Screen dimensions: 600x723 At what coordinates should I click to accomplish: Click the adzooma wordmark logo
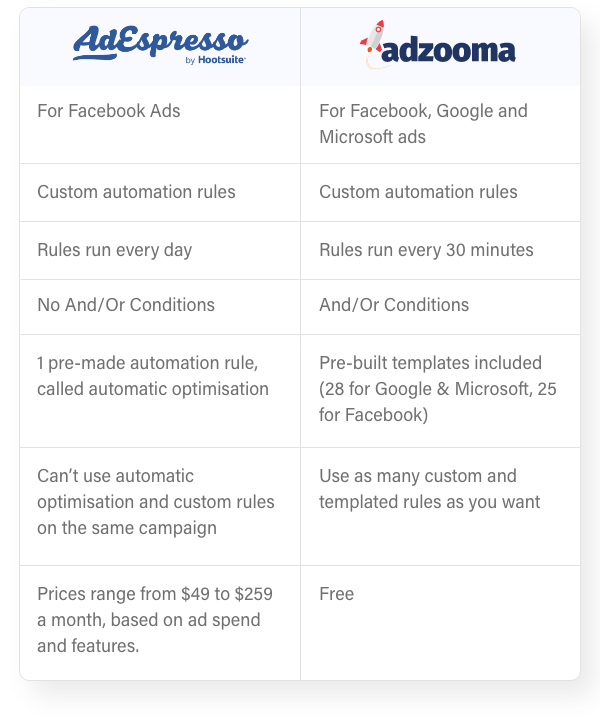coord(448,50)
